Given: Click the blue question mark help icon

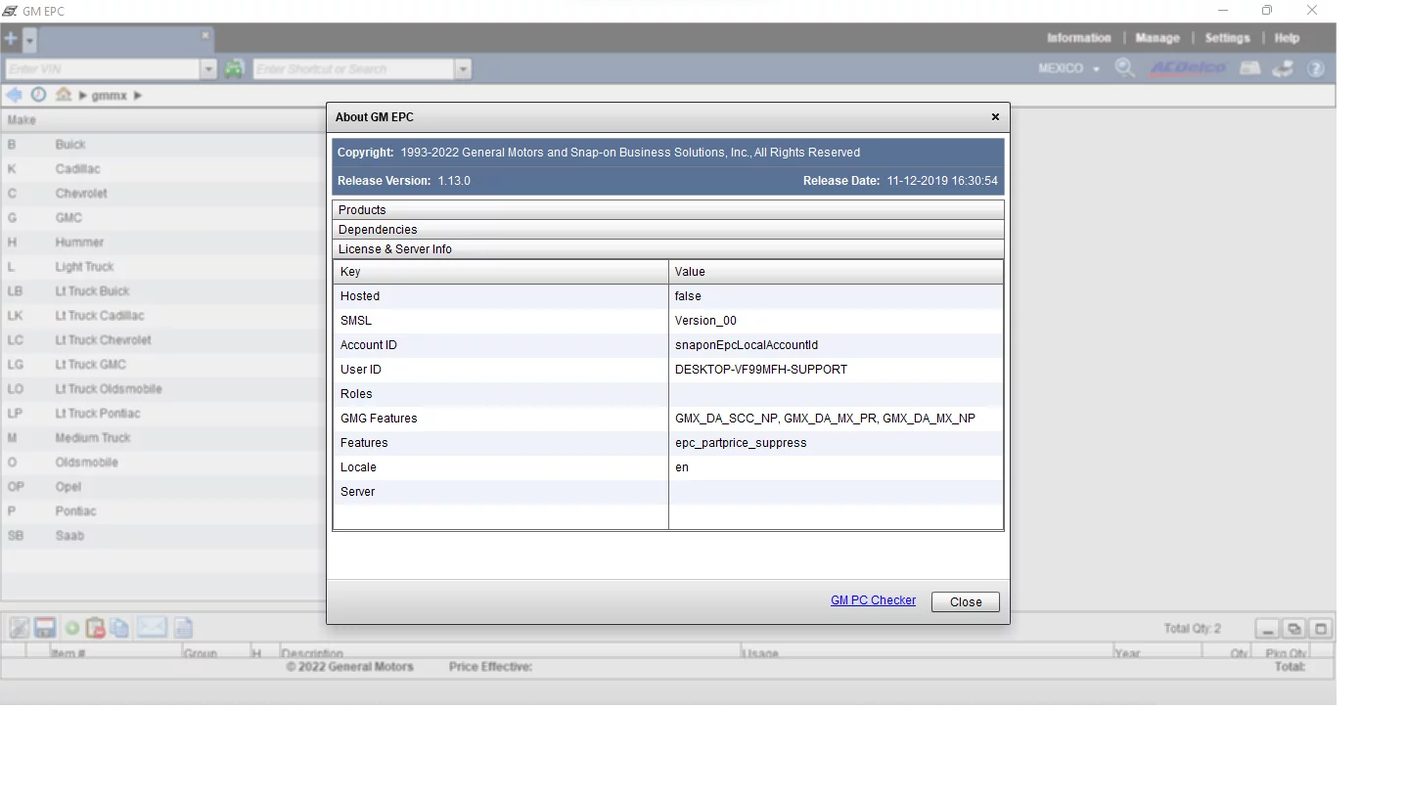Looking at the screenshot, I should click(x=1316, y=68).
